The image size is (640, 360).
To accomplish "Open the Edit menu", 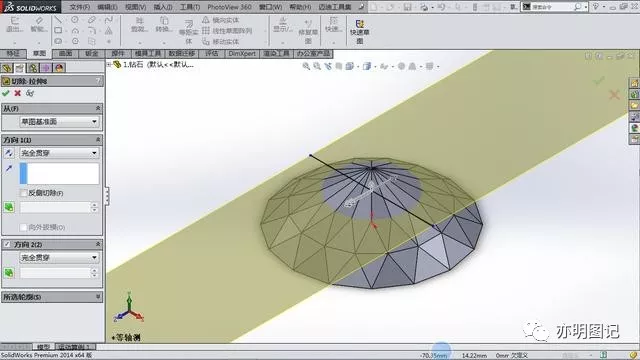I will point(107,7).
